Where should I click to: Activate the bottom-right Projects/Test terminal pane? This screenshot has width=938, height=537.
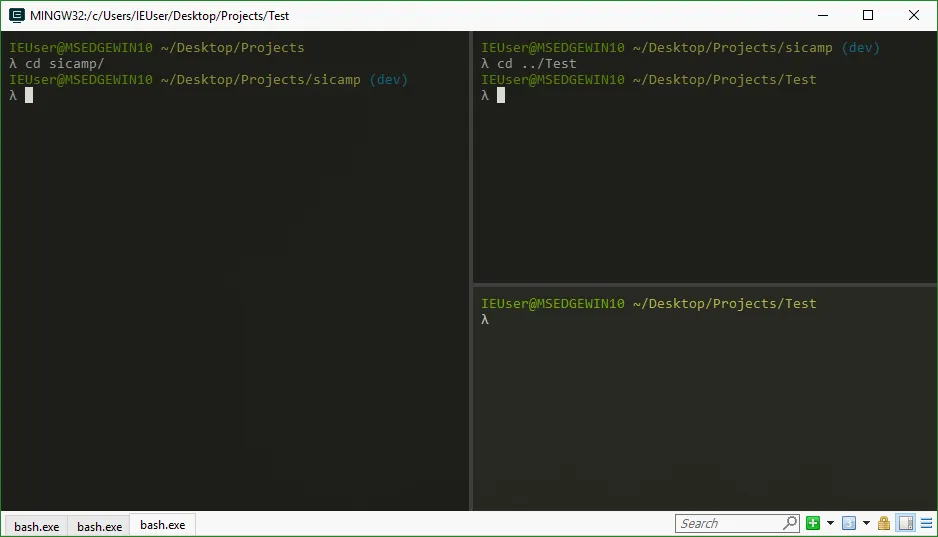[704, 410]
